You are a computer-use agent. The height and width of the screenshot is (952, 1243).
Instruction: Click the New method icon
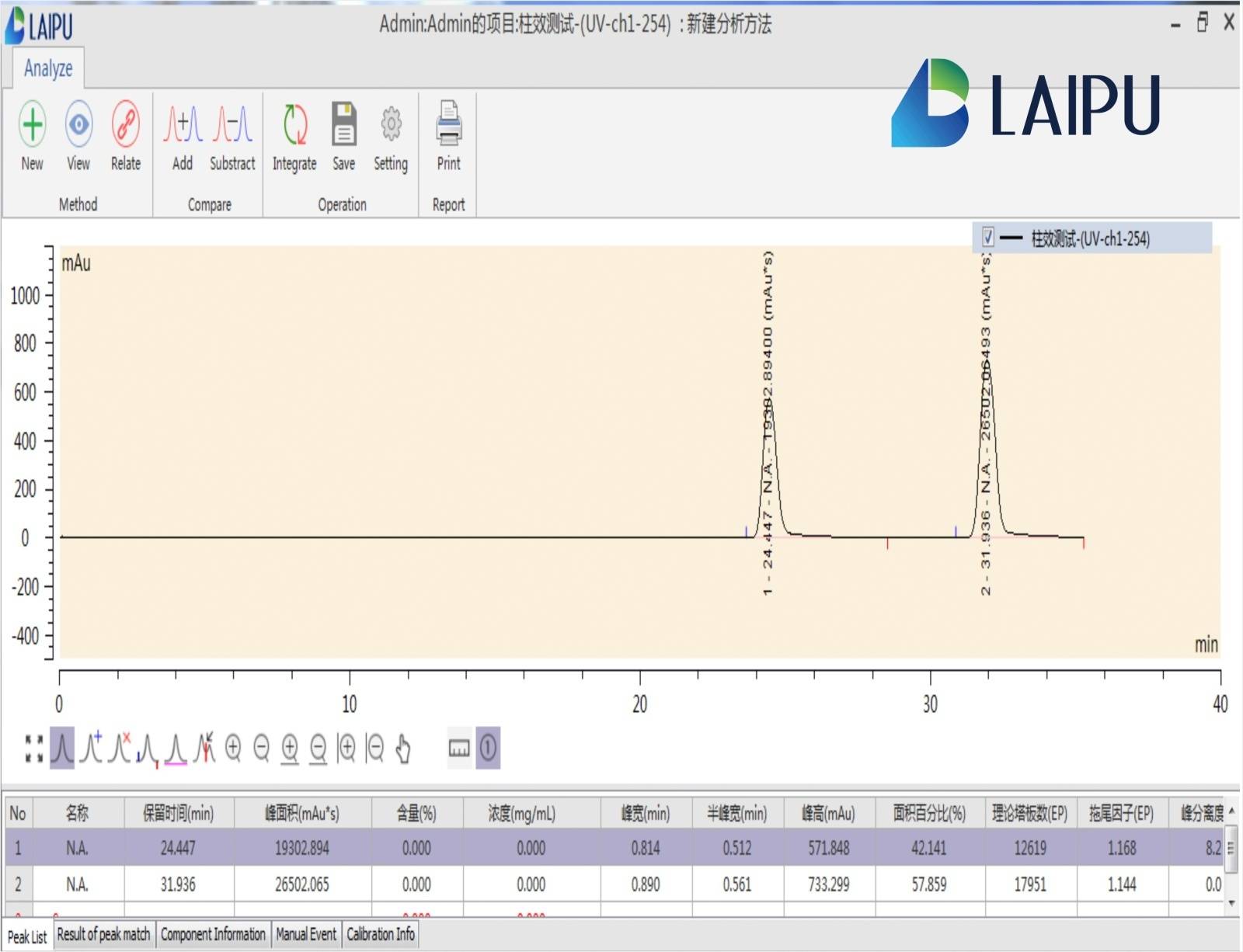(32, 124)
